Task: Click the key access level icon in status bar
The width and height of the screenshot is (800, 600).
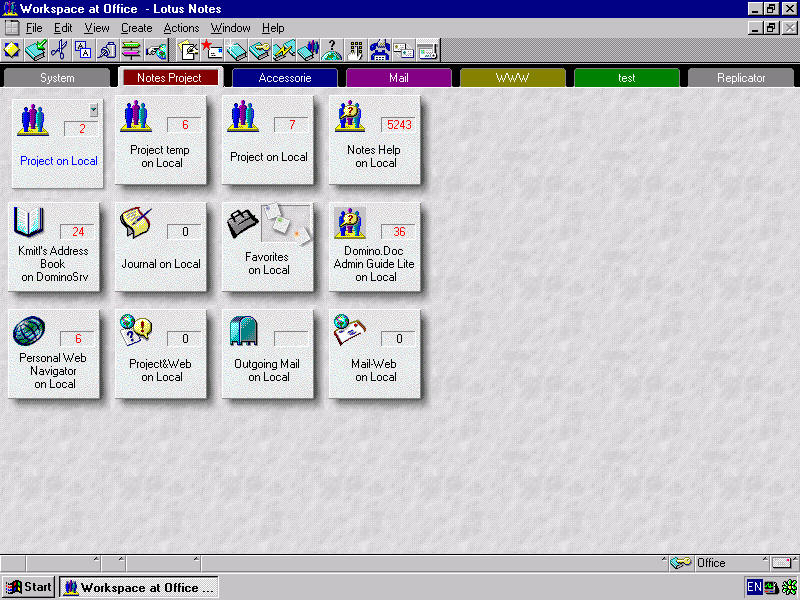Action: click(681, 563)
